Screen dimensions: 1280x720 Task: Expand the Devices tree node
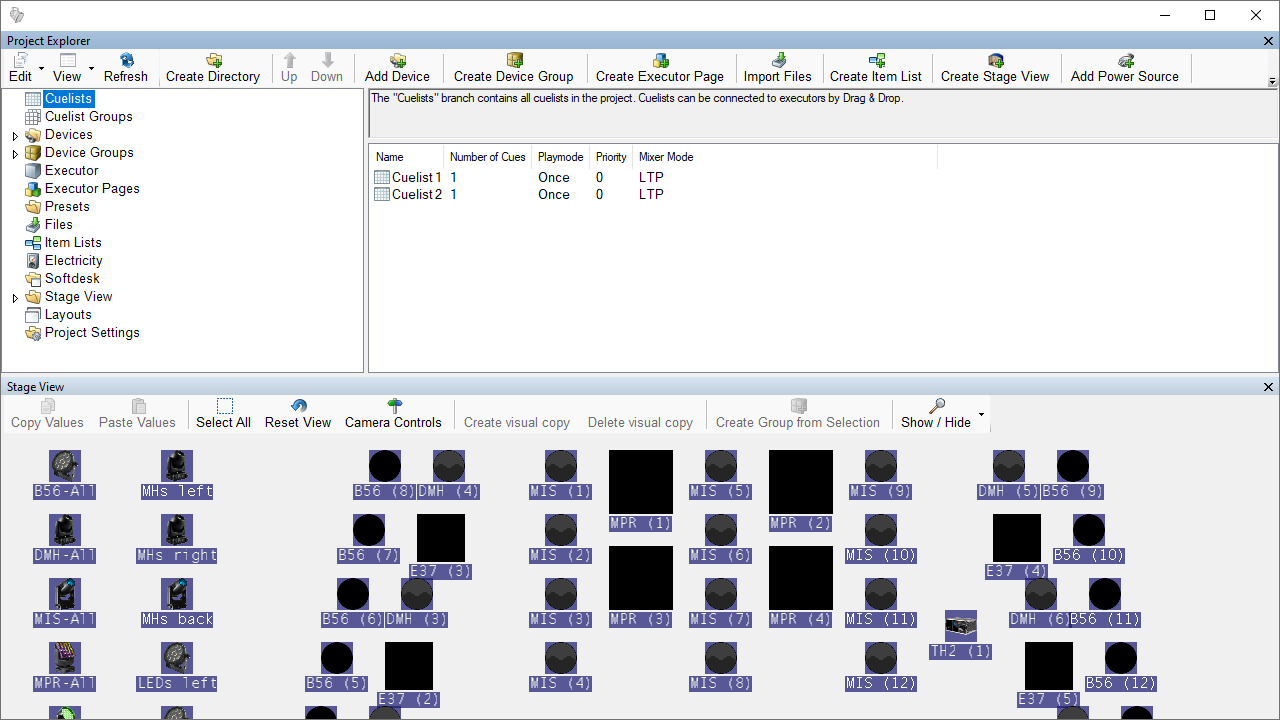coord(15,136)
